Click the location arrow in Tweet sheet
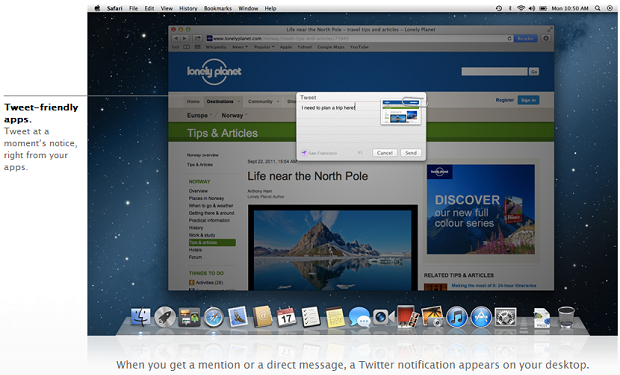Screen dimensions: 620x375 (x=304, y=153)
